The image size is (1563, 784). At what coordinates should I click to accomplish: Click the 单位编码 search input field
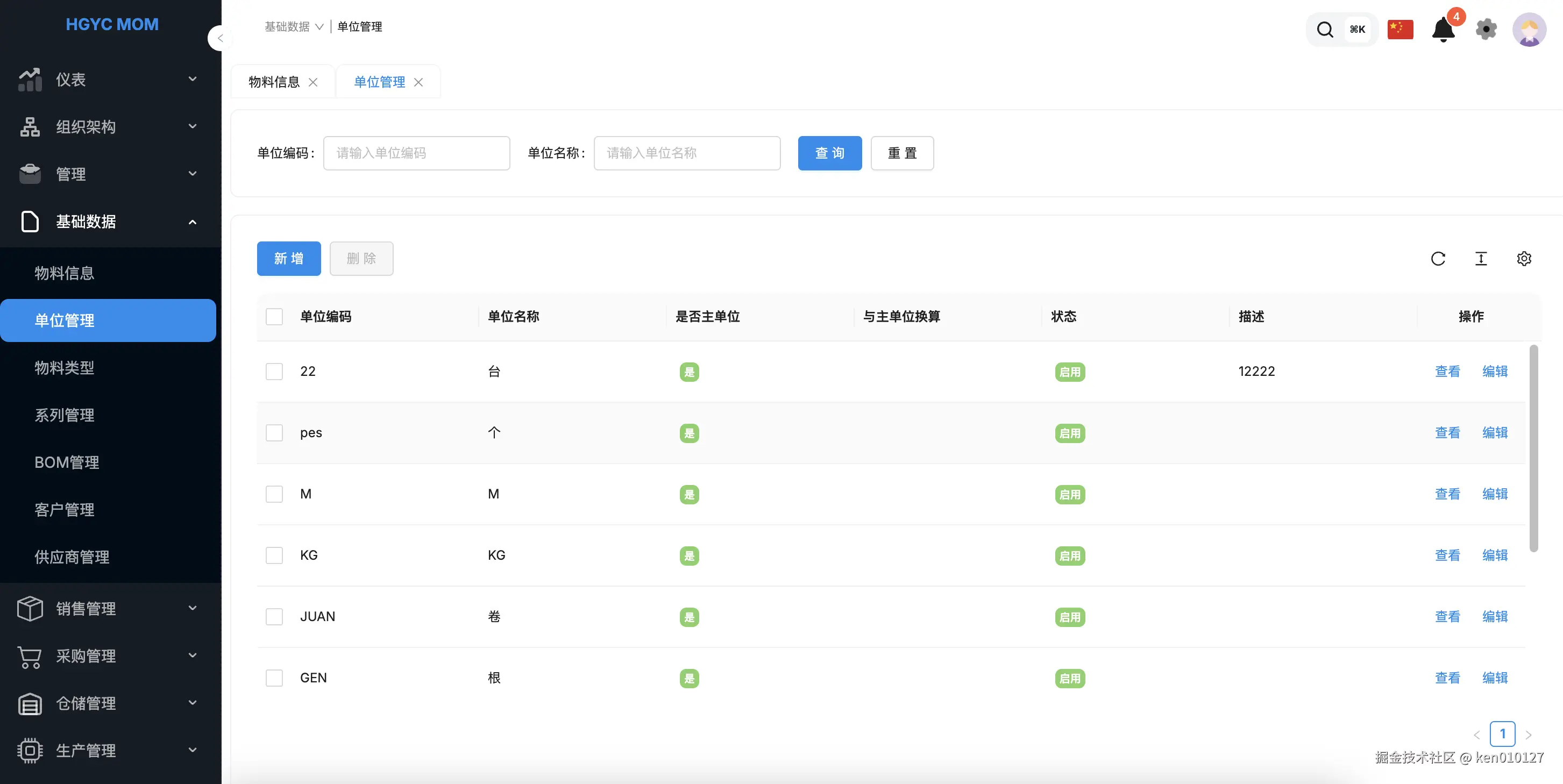[x=416, y=153]
